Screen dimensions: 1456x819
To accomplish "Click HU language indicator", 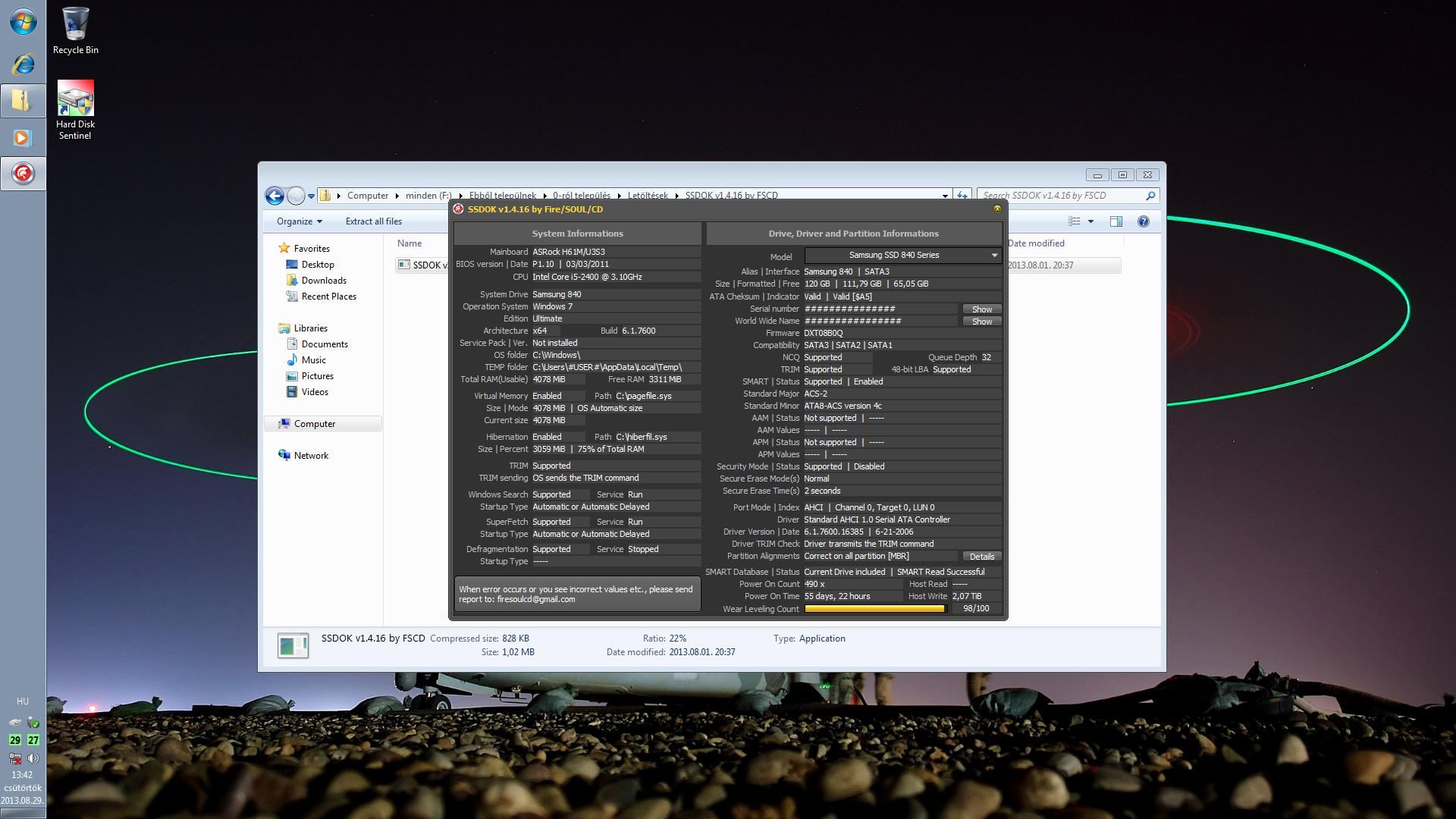I will click(x=23, y=701).
